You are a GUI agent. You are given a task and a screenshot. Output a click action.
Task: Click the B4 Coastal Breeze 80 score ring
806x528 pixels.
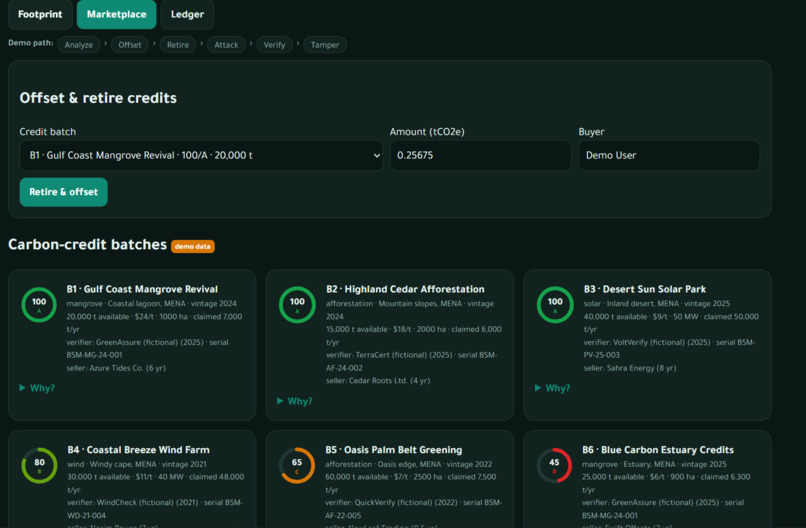coord(40,465)
